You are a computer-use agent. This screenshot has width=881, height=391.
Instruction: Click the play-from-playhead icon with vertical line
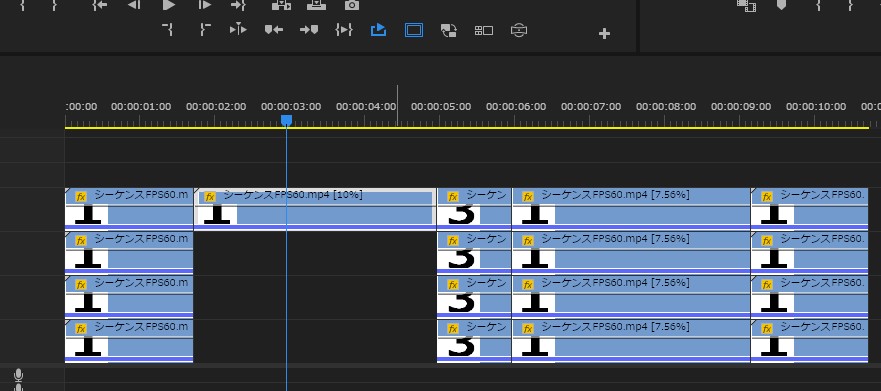(x=238, y=30)
